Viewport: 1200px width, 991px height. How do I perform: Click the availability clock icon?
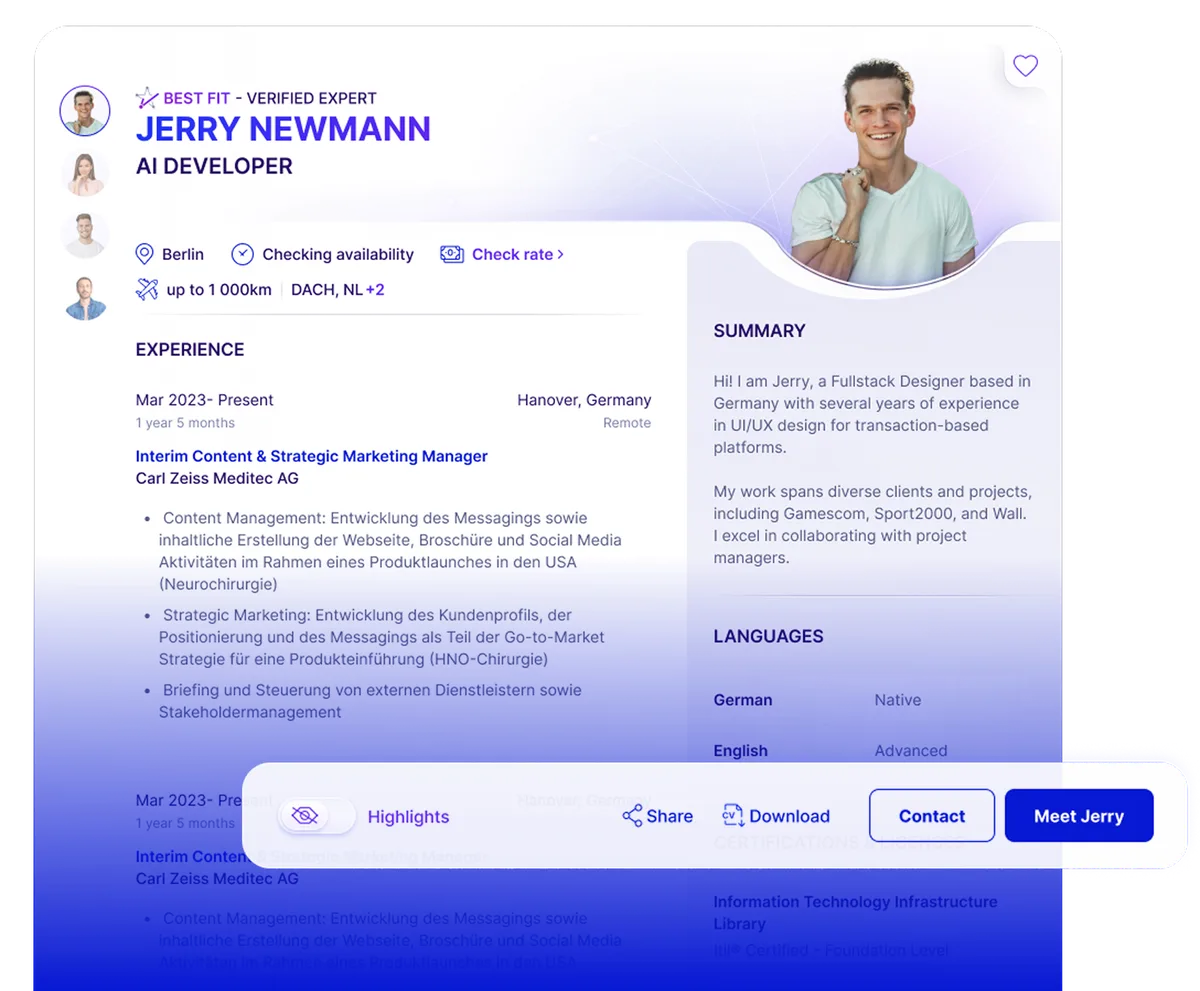coord(242,254)
